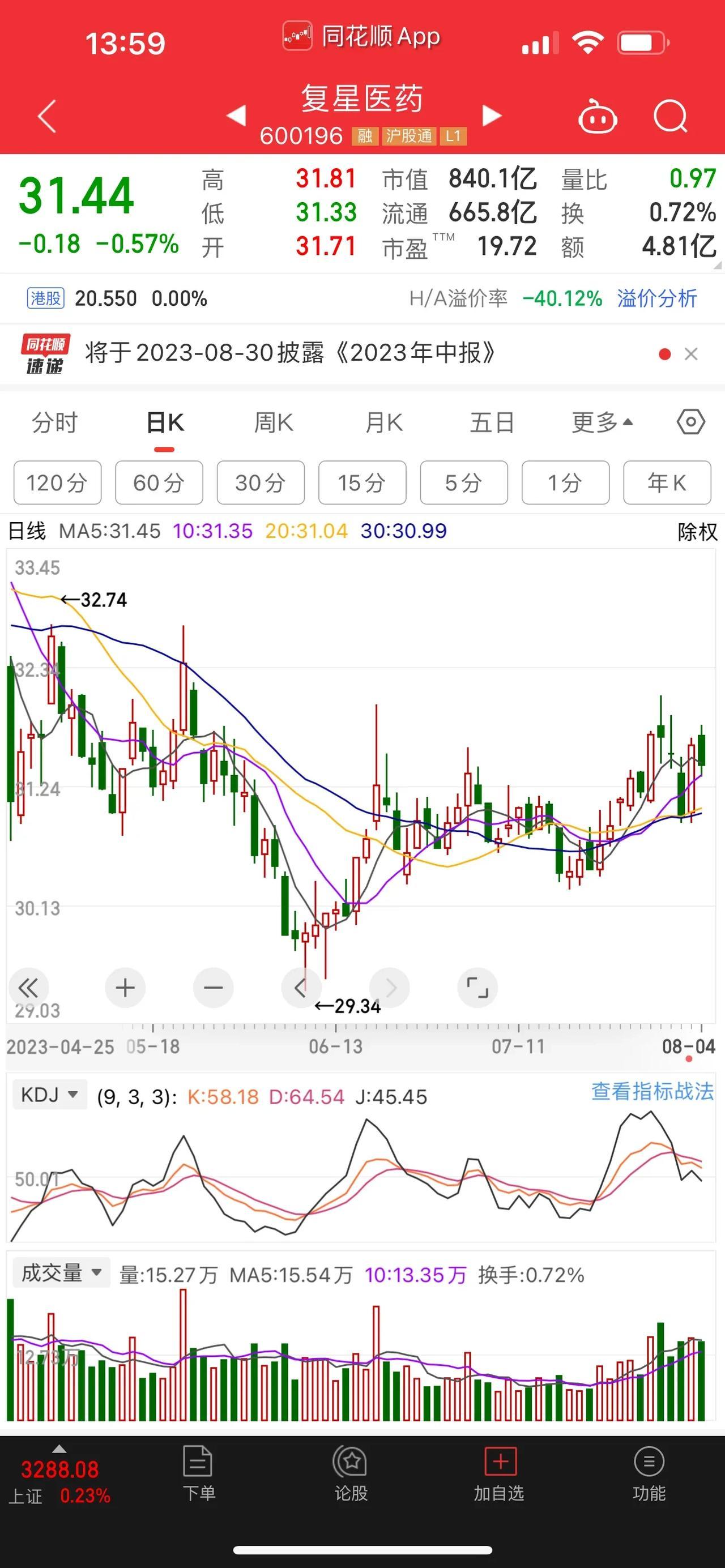Expand the 上证 index bar arrow

pyautogui.click(x=59, y=1449)
